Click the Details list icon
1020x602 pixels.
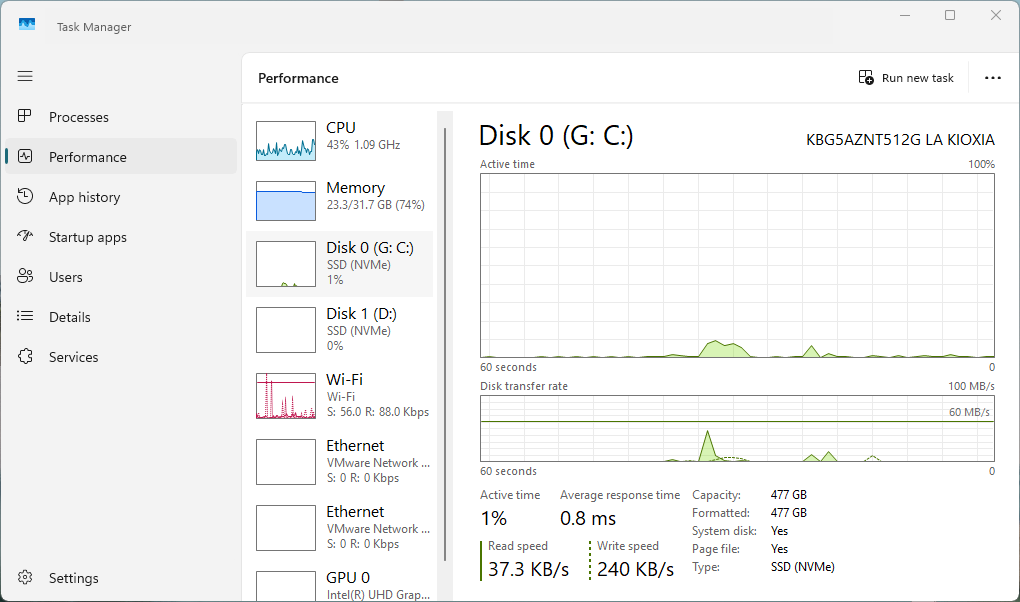tap(25, 316)
